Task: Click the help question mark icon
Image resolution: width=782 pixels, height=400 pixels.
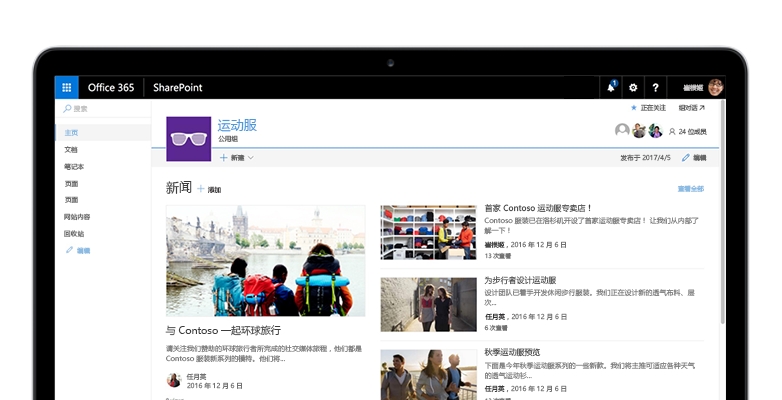Action: coord(655,87)
